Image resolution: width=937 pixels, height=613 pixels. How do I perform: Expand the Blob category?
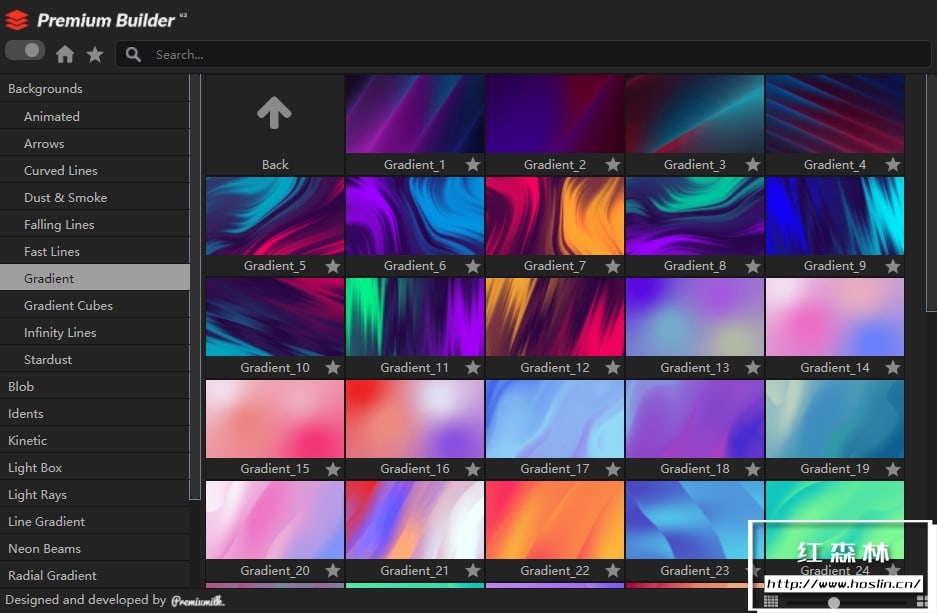[21, 386]
